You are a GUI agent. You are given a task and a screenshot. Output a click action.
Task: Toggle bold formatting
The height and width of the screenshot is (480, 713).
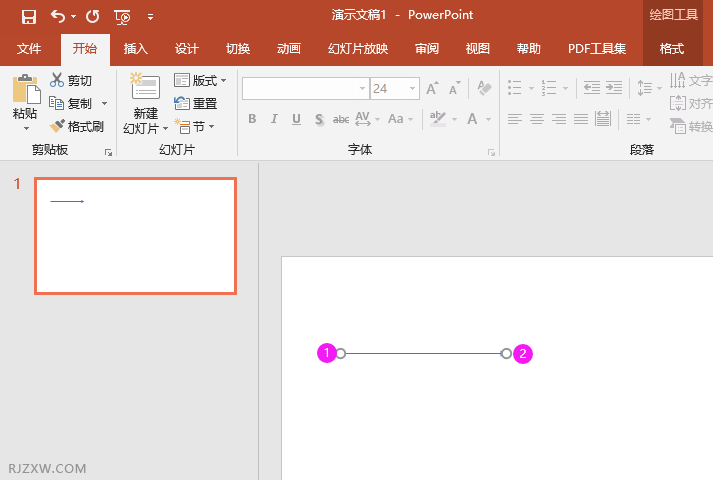[x=252, y=119]
